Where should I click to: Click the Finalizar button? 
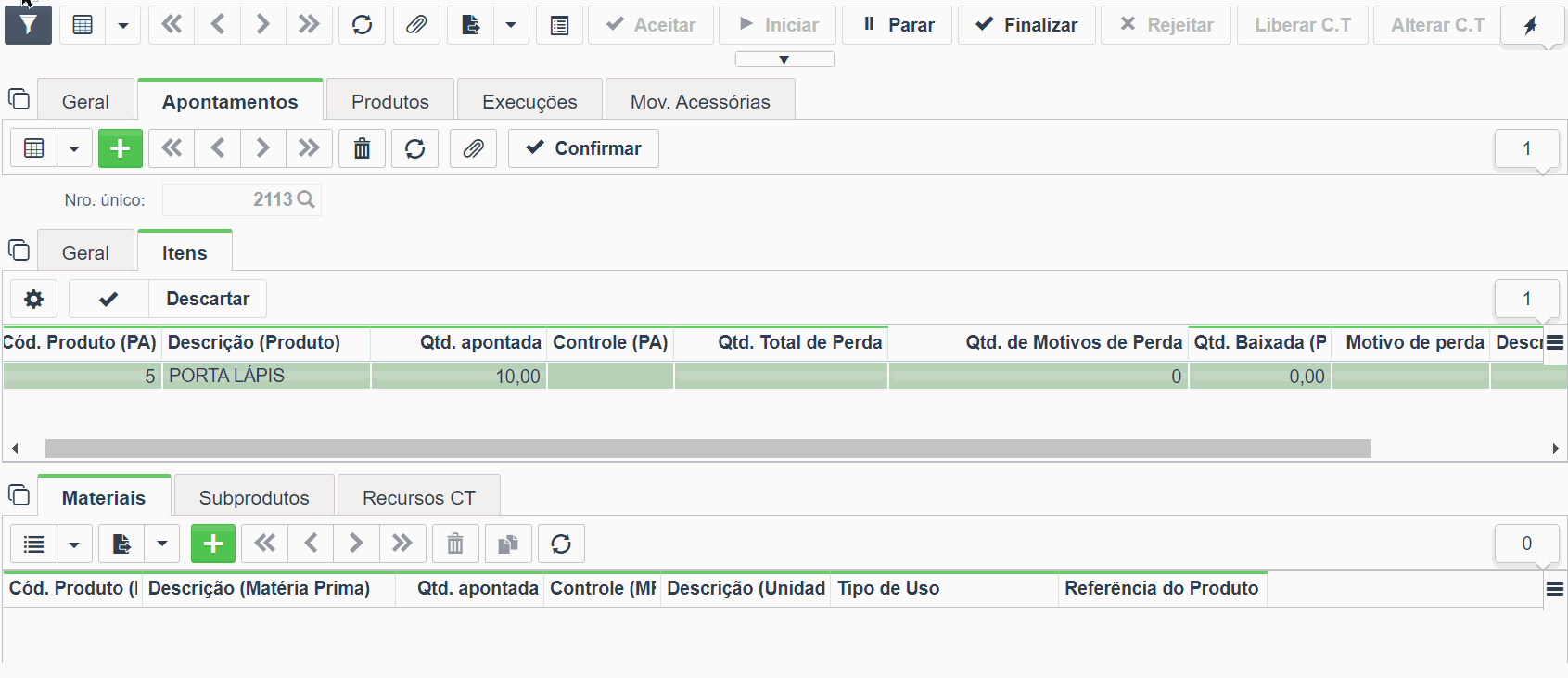pyautogui.click(x=1026, y=25)
